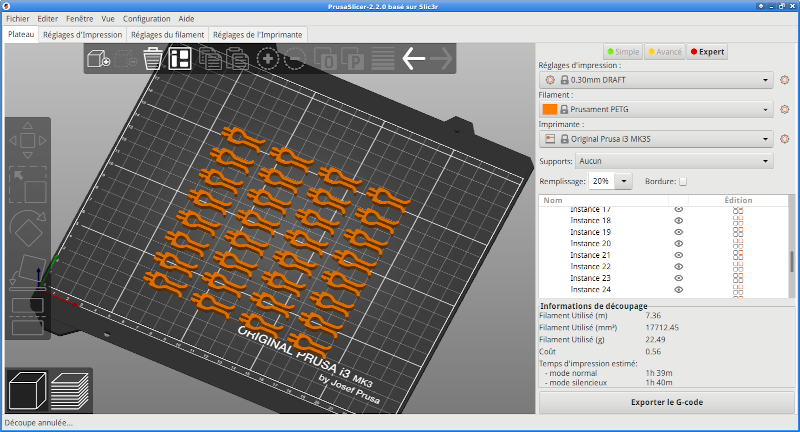
Task: Click the variable layer height icon
Action: point(383,59)
